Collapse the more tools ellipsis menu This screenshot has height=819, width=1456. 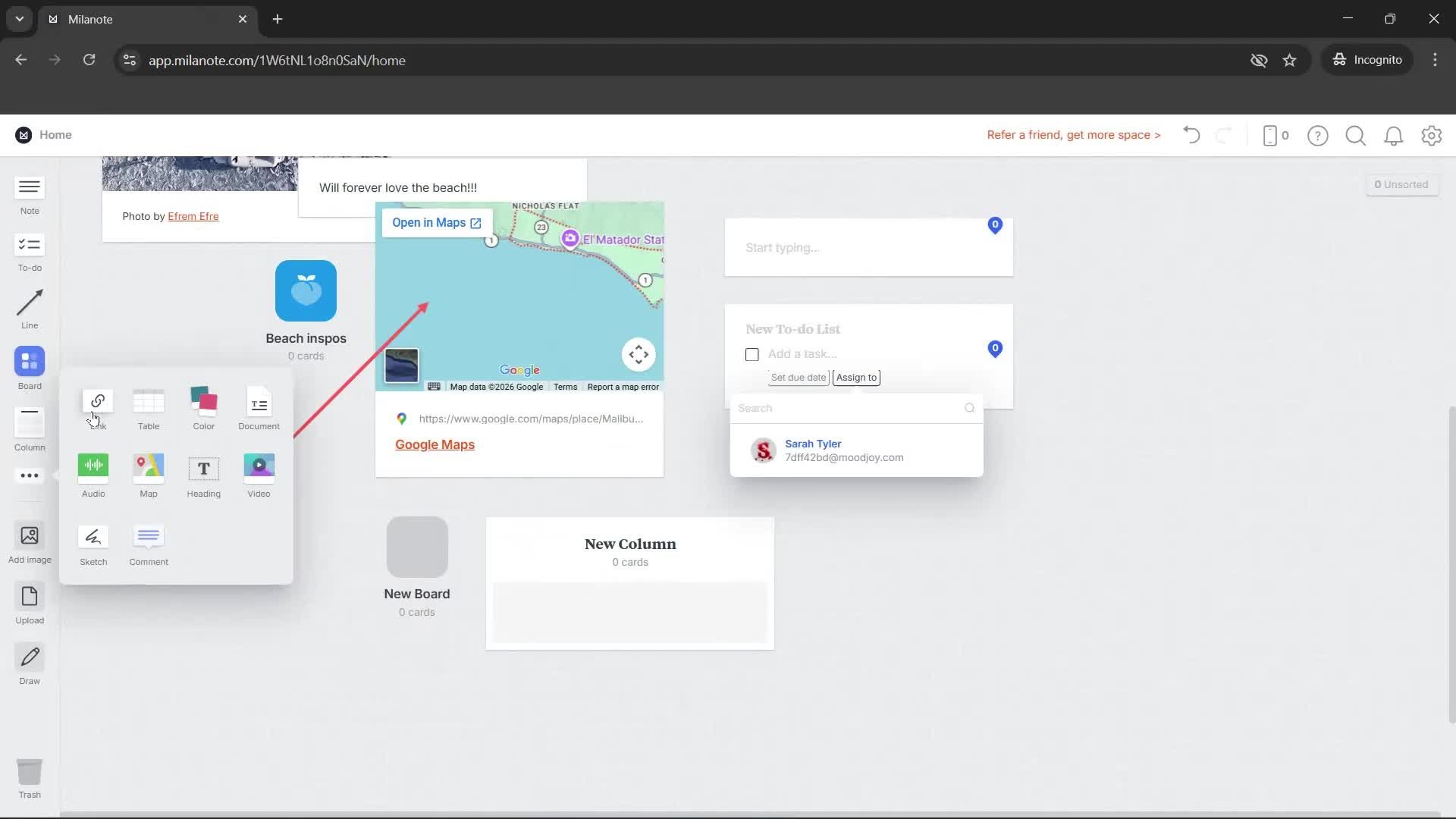coord(30,475)
